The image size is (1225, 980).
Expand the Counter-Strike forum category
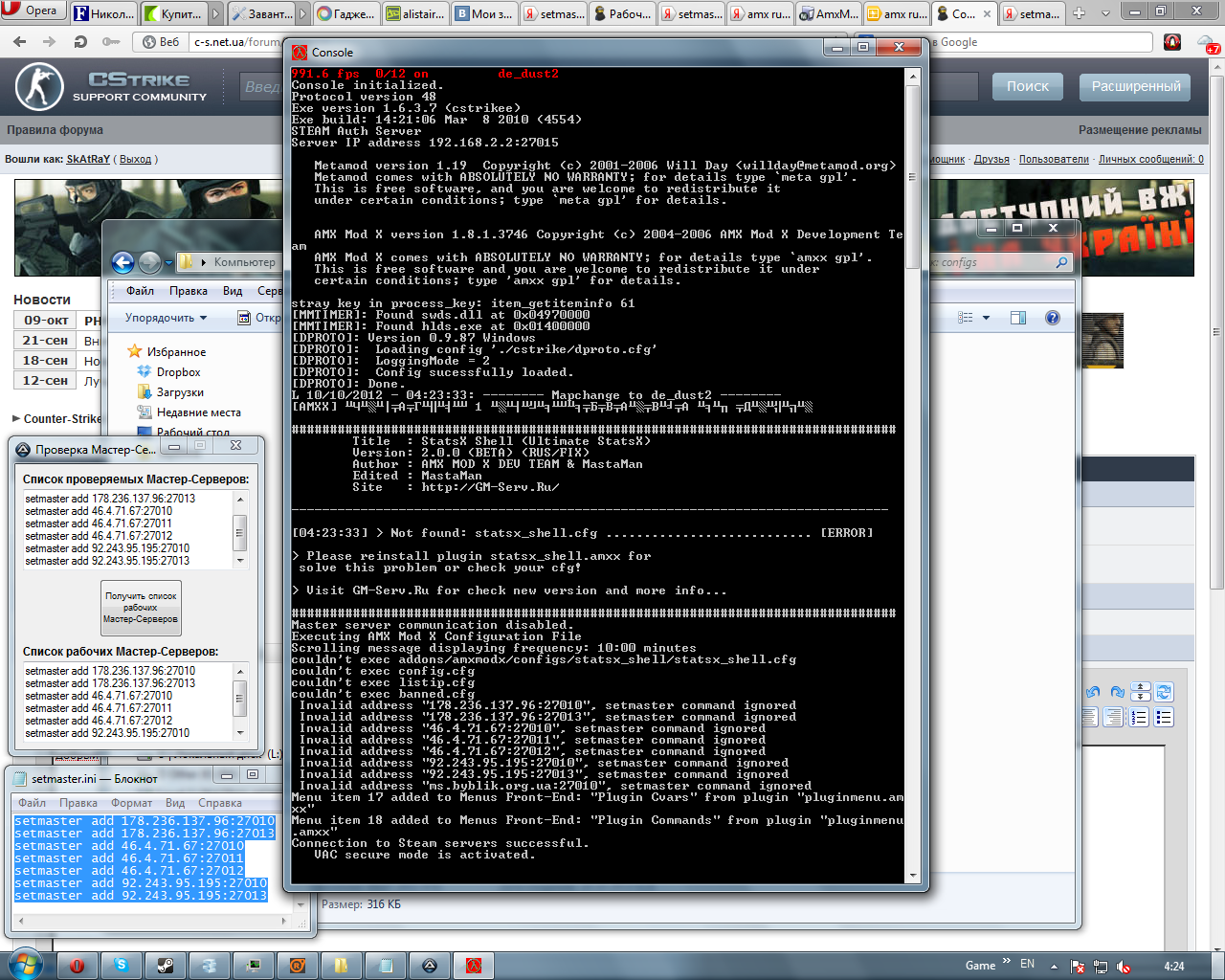point(16,419)
